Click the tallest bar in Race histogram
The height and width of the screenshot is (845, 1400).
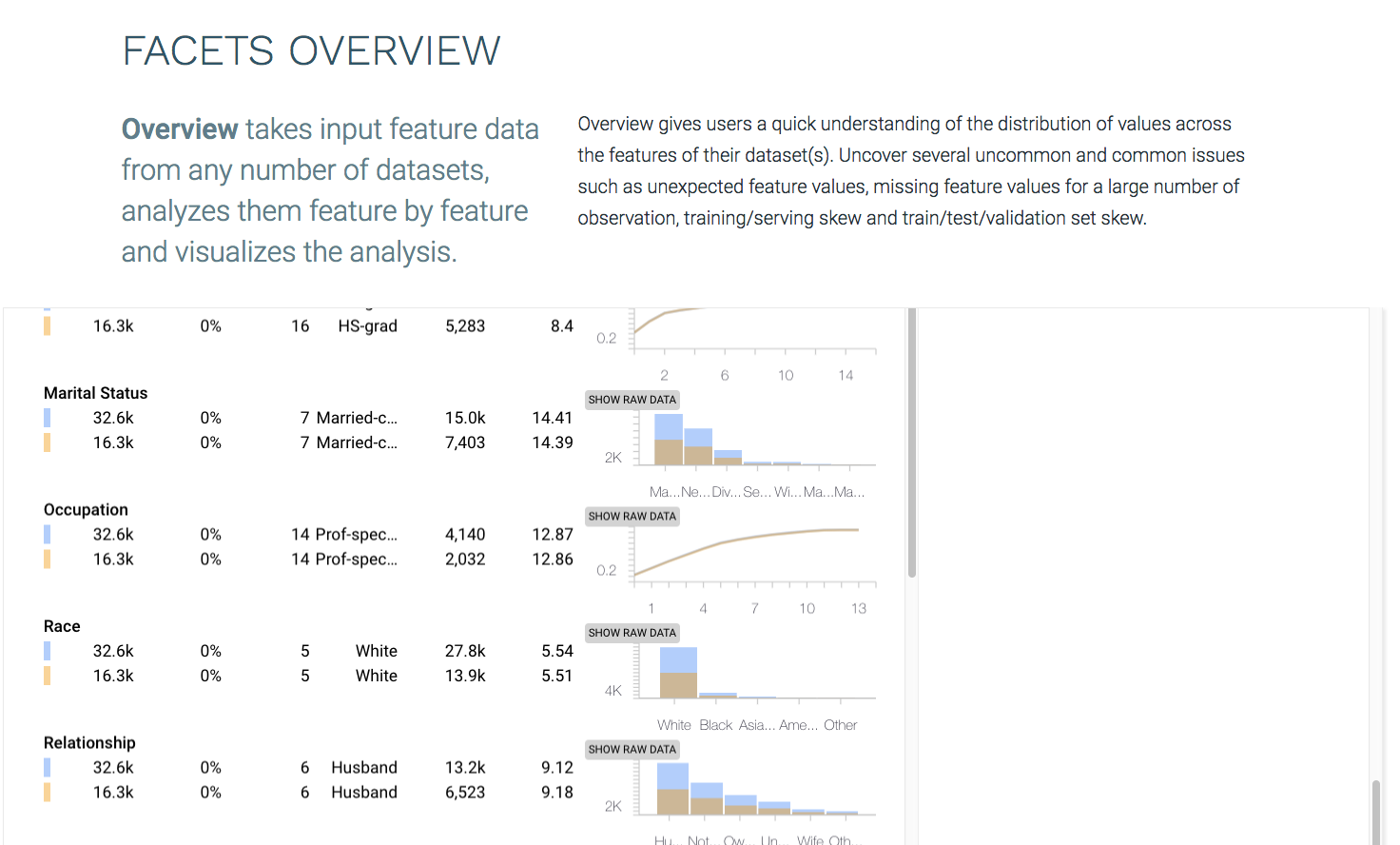(x=678, y=673)
